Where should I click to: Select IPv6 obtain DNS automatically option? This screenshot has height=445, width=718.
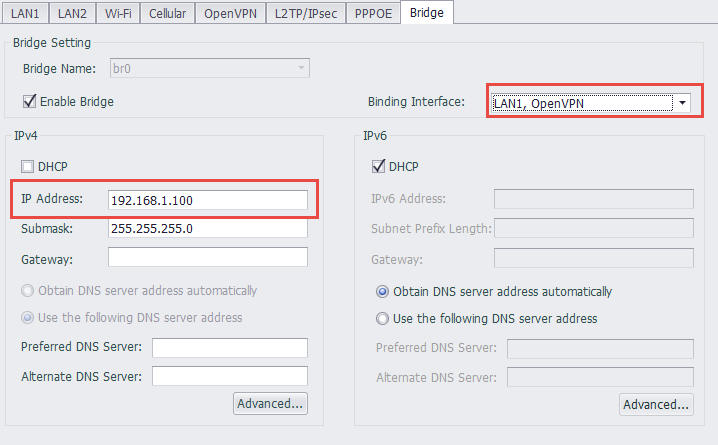(x=382, y=292)
